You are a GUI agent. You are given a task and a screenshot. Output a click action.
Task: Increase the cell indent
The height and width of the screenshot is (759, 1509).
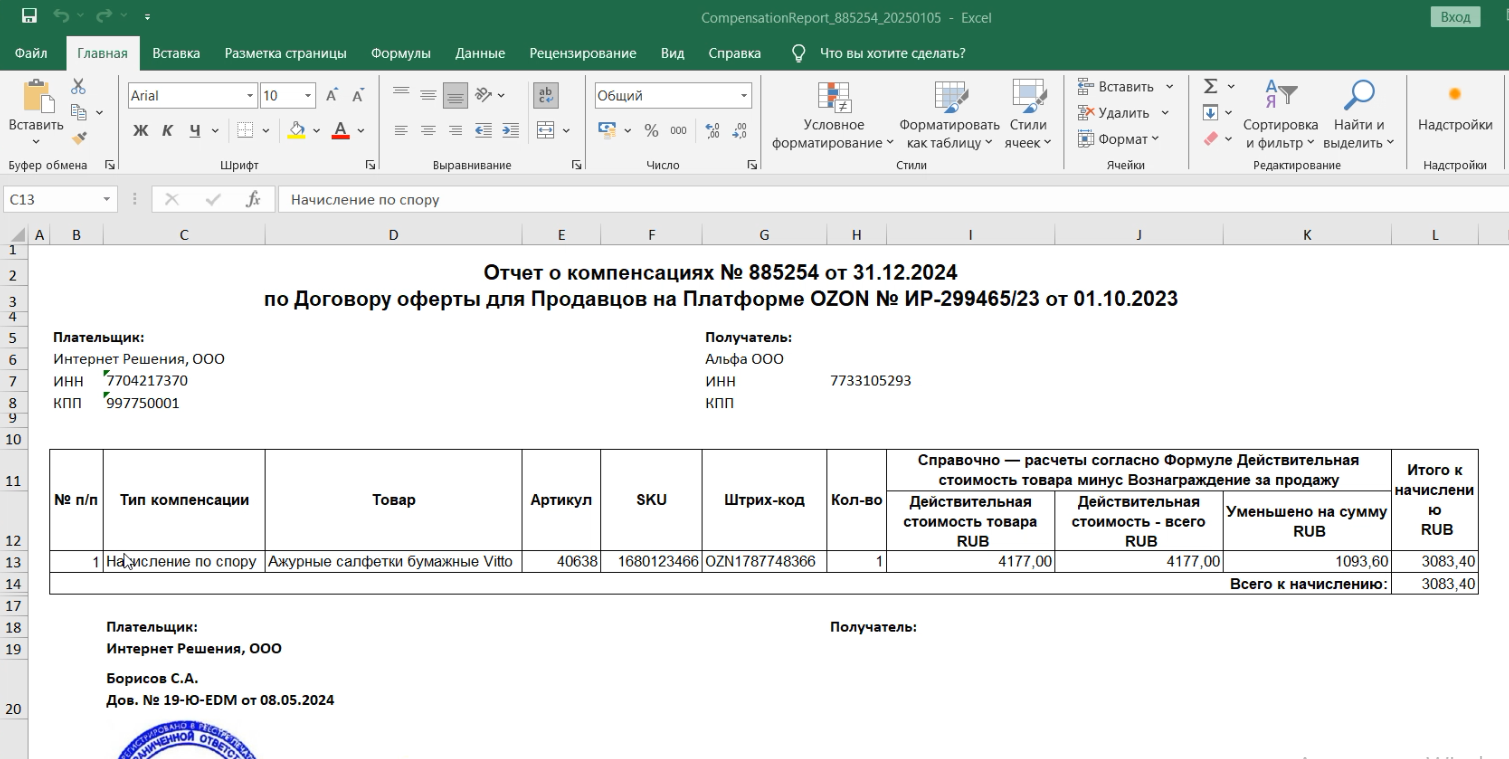tap(510, 131)
